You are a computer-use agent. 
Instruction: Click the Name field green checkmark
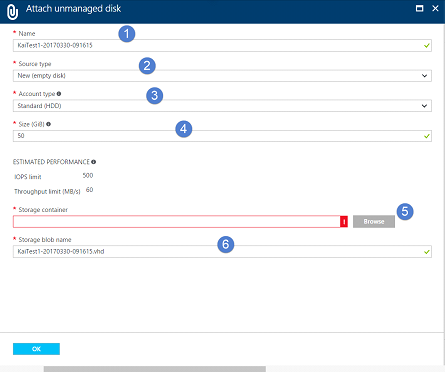click(427, 46)
